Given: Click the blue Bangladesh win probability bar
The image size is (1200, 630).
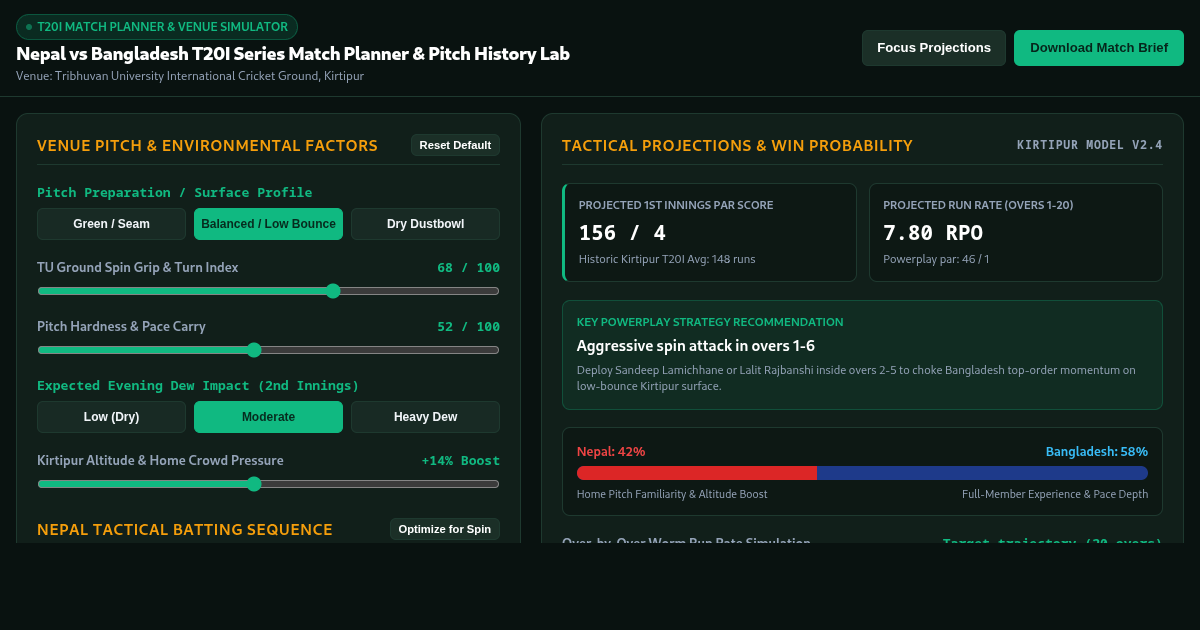Looking at the screenshot, I should (x=982, y=473).
